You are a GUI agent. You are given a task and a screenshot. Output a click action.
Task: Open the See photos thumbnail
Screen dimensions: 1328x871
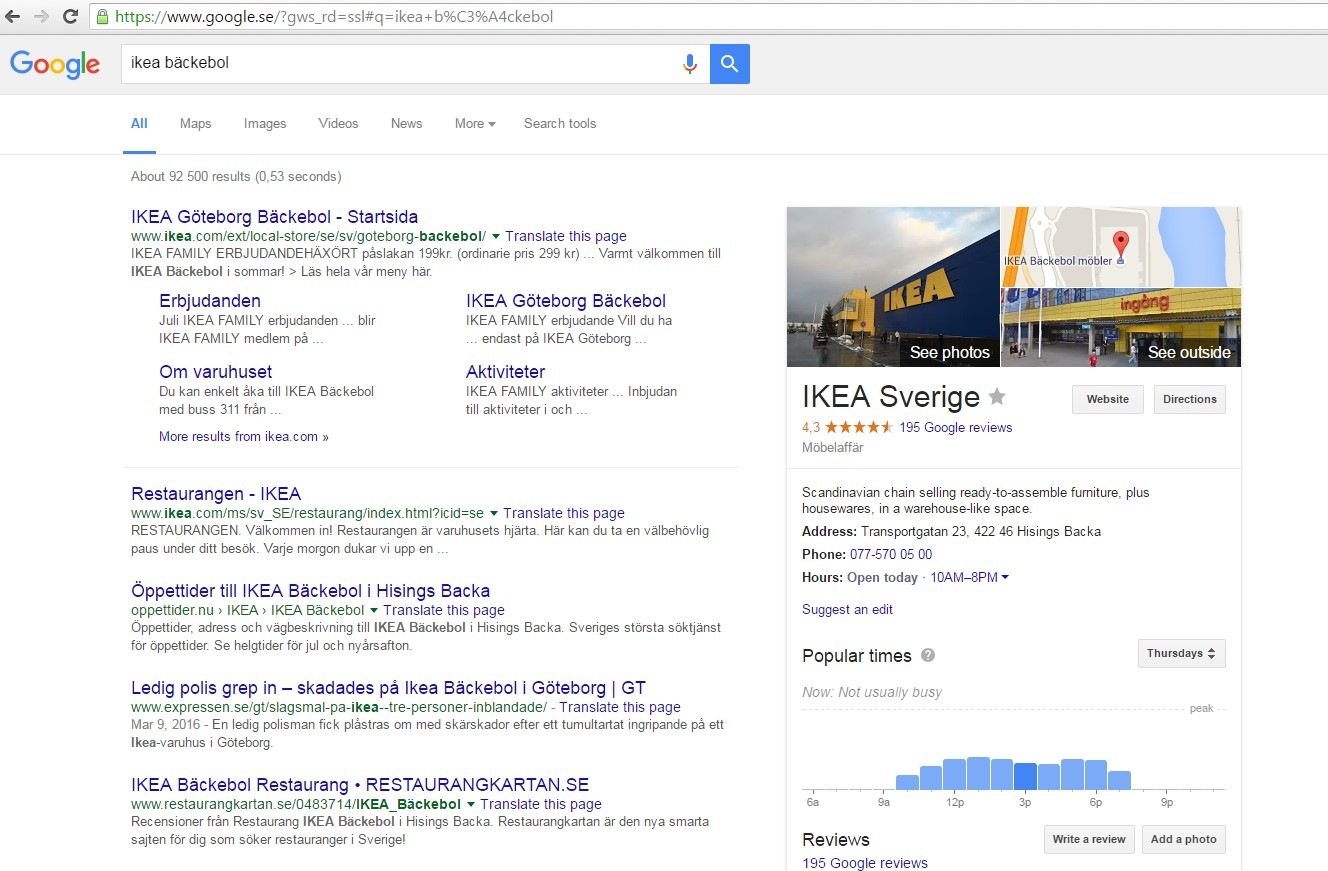click(x=893, y=287)
